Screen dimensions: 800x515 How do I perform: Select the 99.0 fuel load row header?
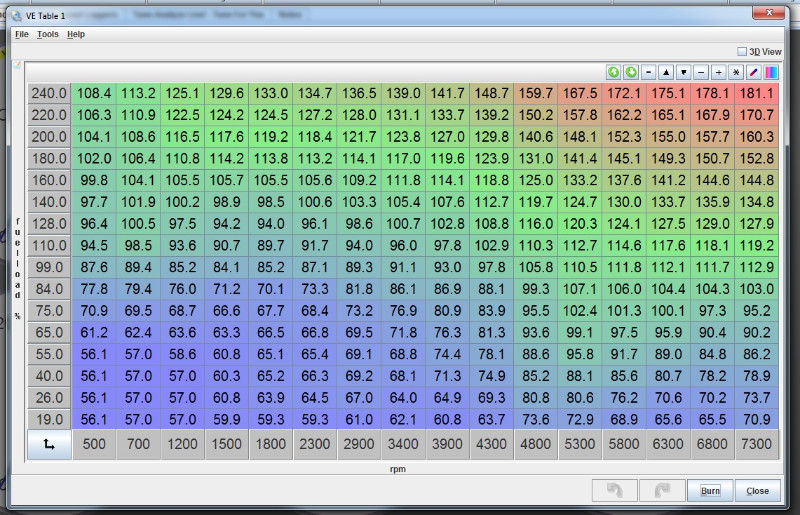pos(49,267)
